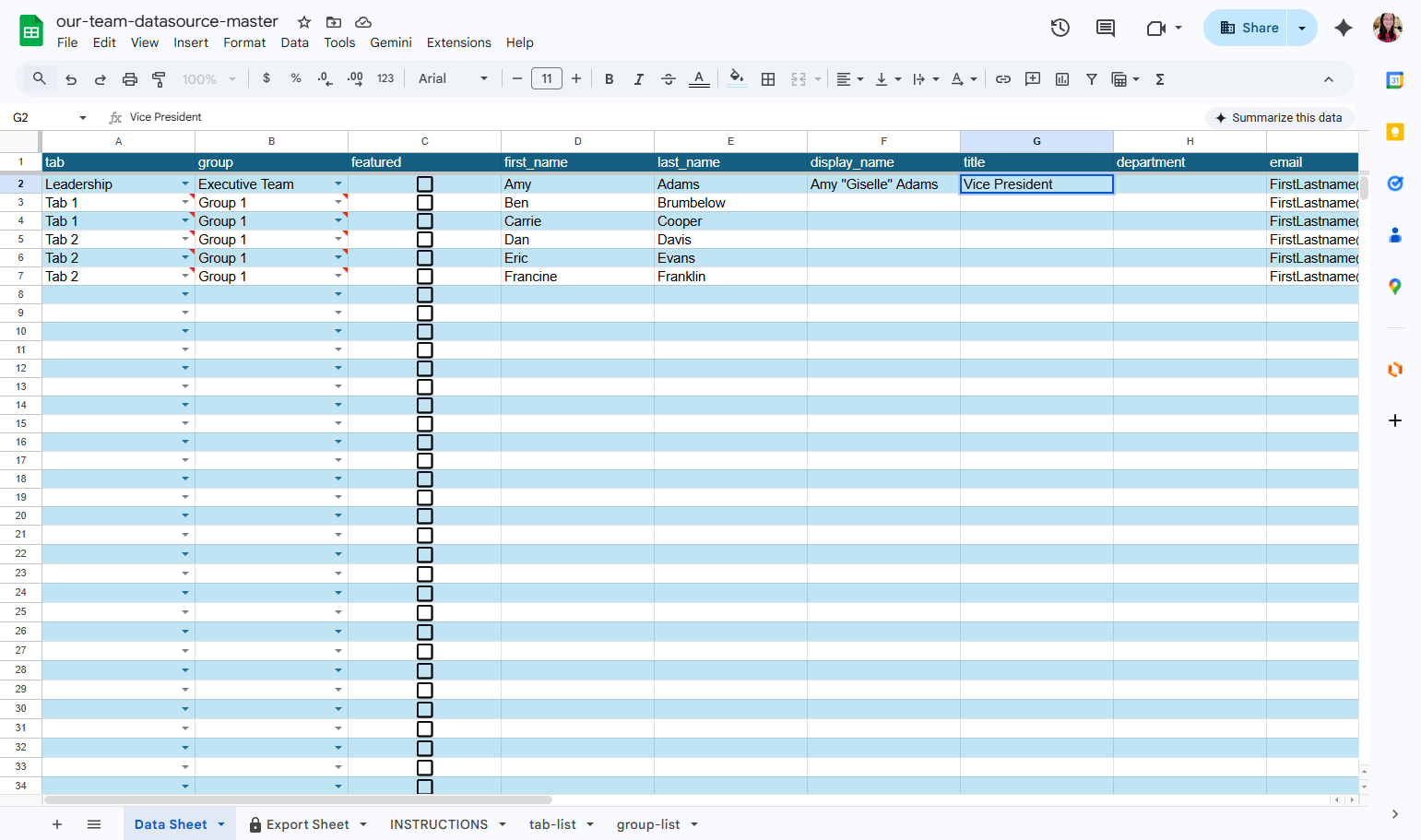Check featured box for Dan Davis
This screenshot has height=840, width=1421.
[x=425, y=240]
